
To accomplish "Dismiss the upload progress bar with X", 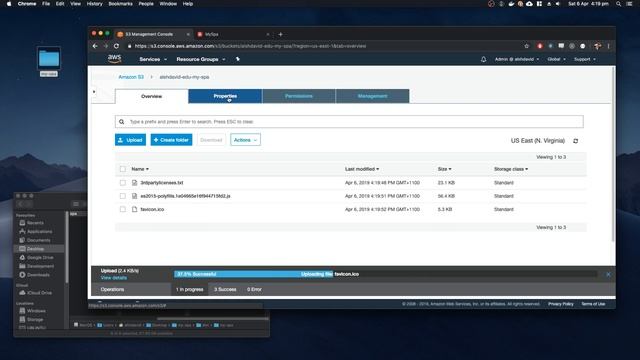I will (x=608, y=274).
